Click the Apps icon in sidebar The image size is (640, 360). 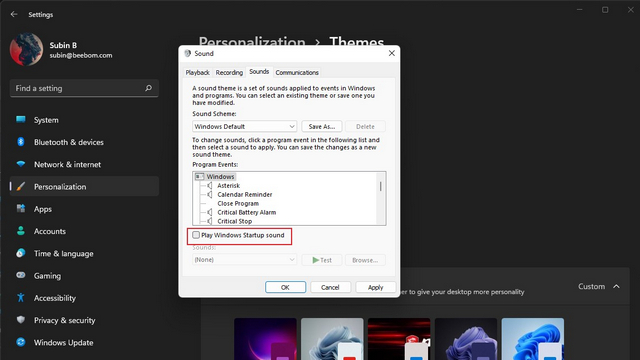21,209
